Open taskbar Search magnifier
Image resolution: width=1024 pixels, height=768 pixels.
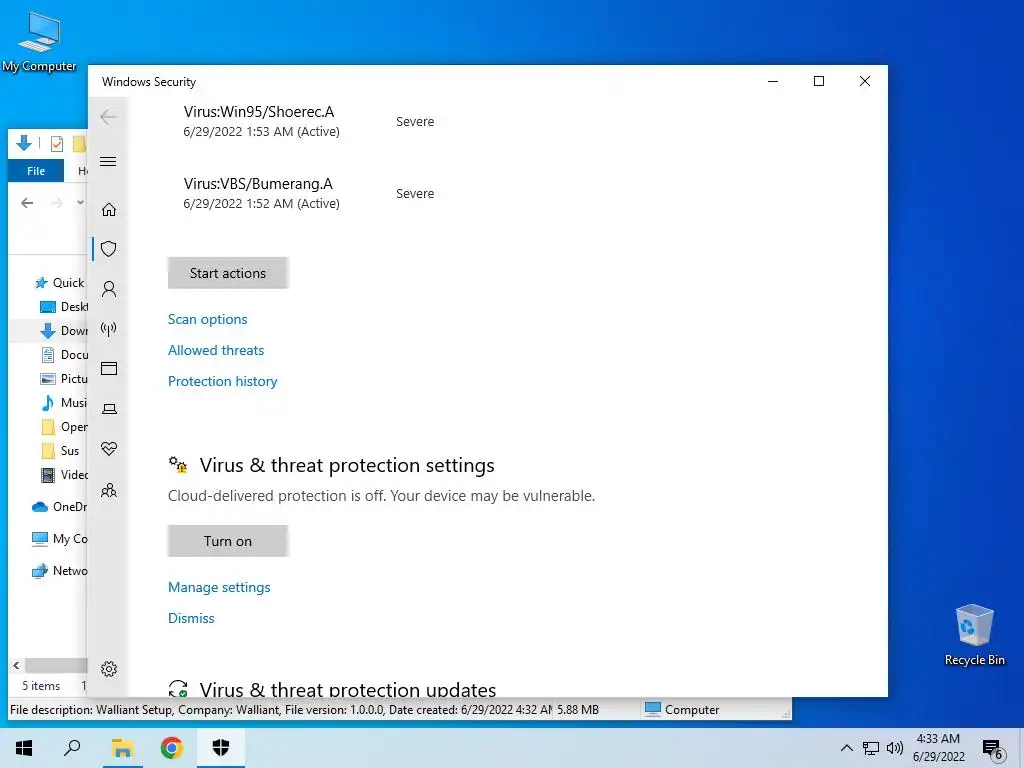pyautogui.click(x=72, y=748)
